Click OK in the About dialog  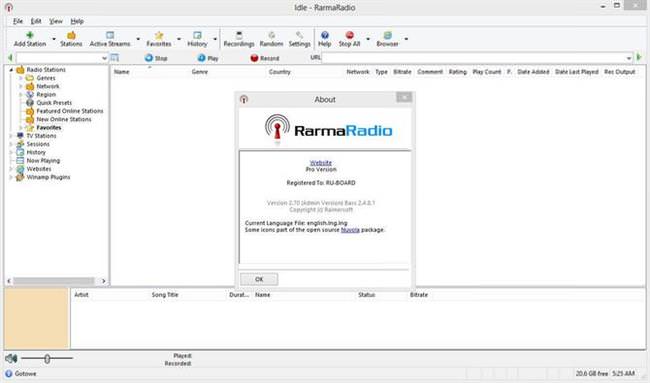point(259,279)
